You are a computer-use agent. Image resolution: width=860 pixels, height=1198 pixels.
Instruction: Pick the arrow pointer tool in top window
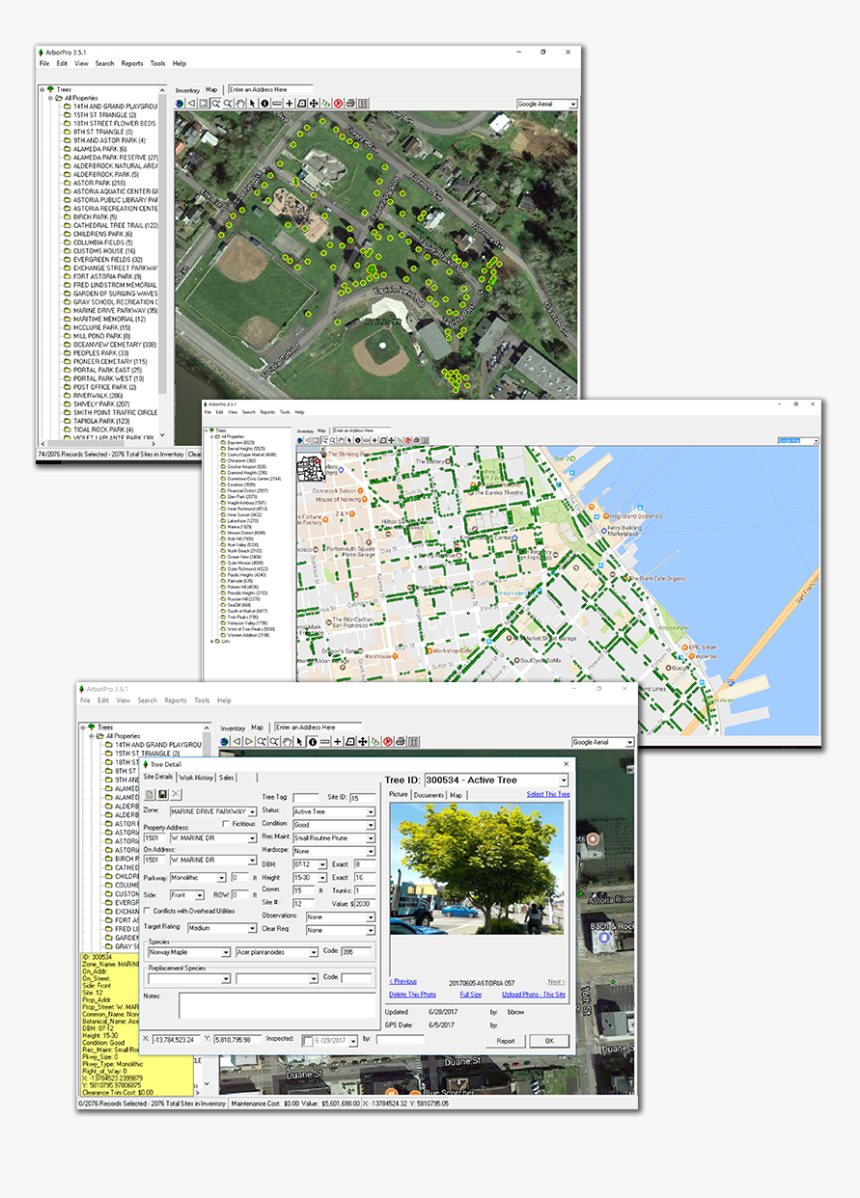(252, 103)
